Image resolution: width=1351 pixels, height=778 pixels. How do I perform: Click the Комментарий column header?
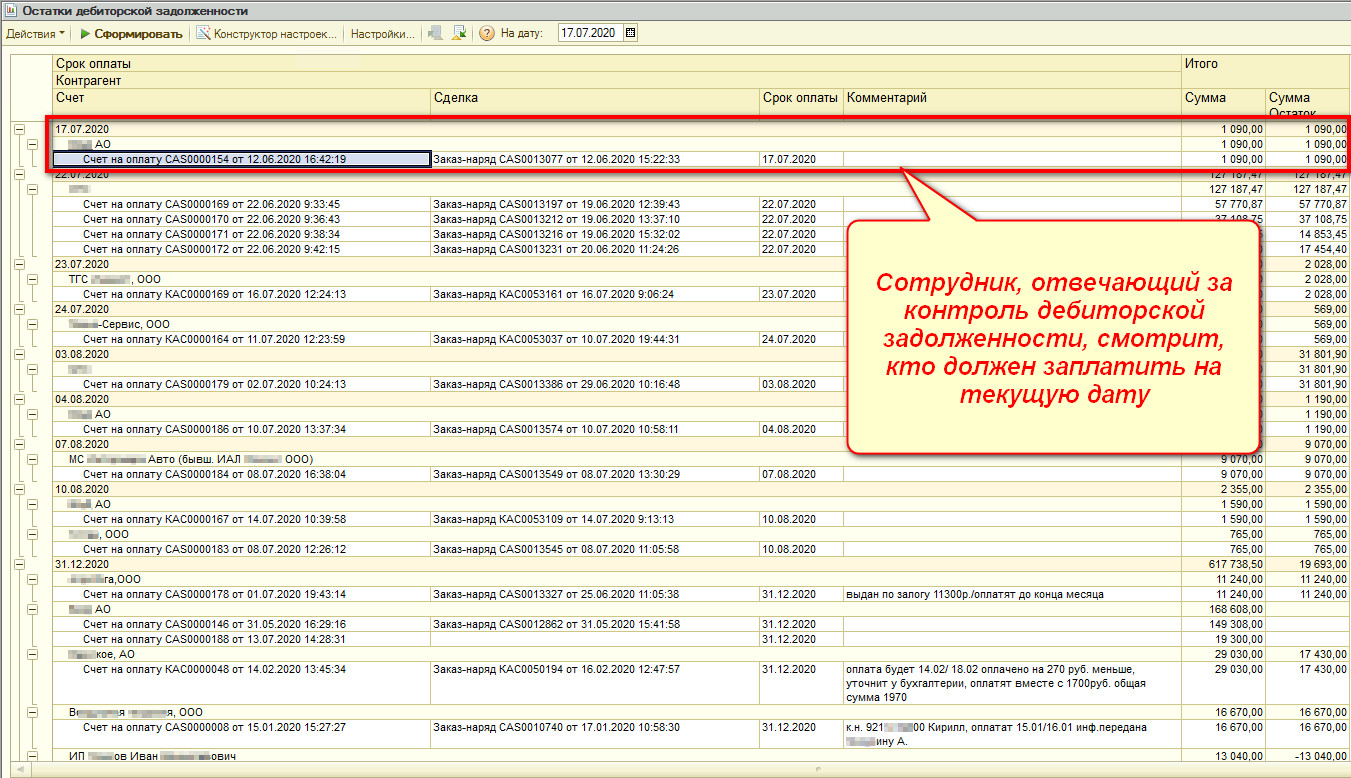[x=1012, y=104]
